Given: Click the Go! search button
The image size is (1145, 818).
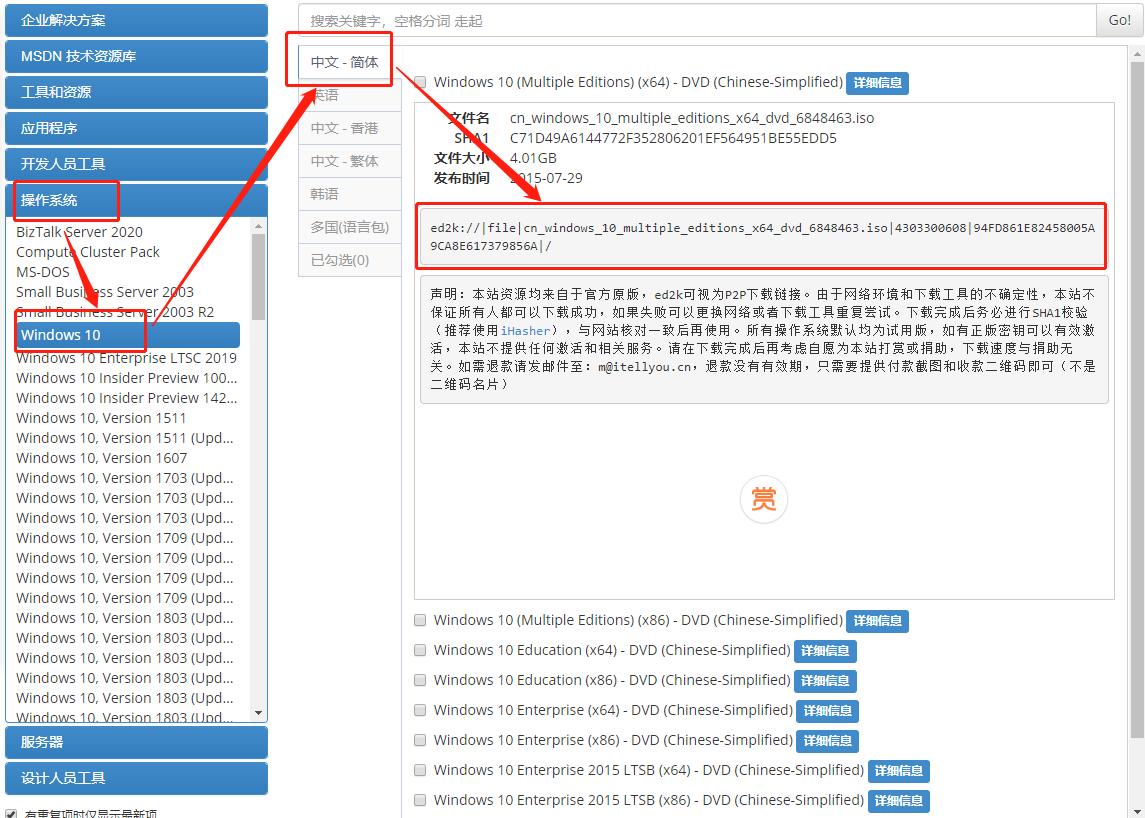Looking at the screenshot, I should click(x=1119, y=20).
